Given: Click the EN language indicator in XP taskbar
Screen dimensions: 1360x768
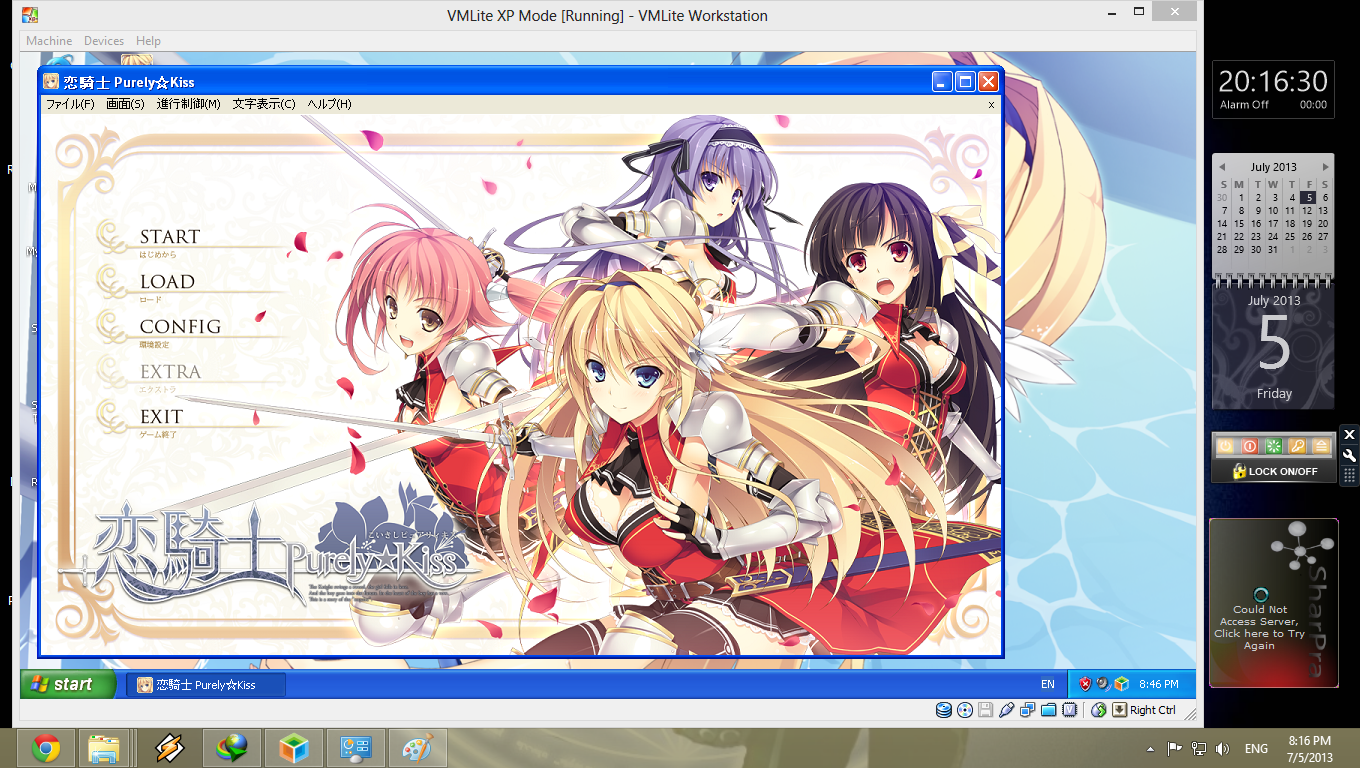Looking at the screenshot, I should coord(1048,685).
